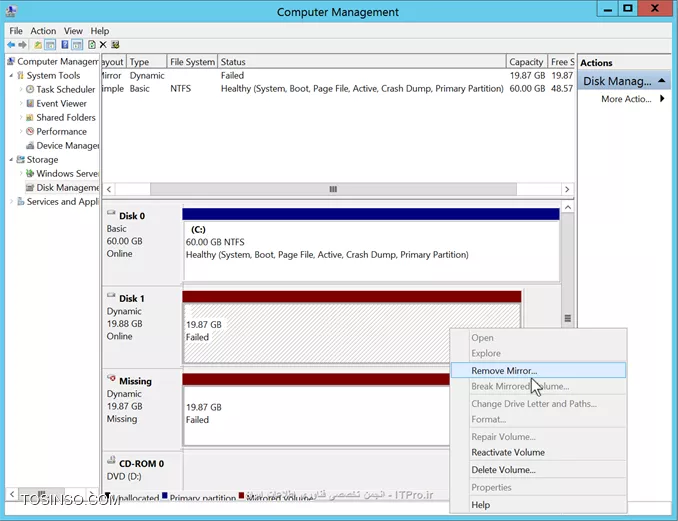Click volume list horizontal scrollbar left arrow
This screenshot has width=678, height=521.
pos(109,189)
